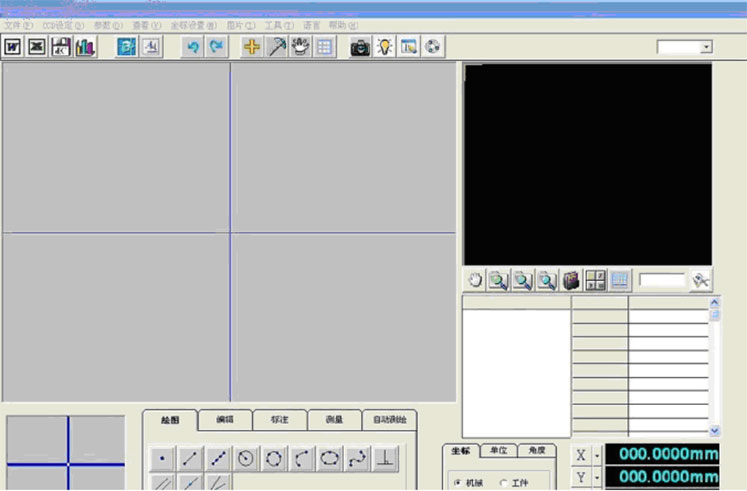The width and height of the screenshot is (747, 491).
Task: Click the Excel export toolbar icon
Action: tap(37, 47)
